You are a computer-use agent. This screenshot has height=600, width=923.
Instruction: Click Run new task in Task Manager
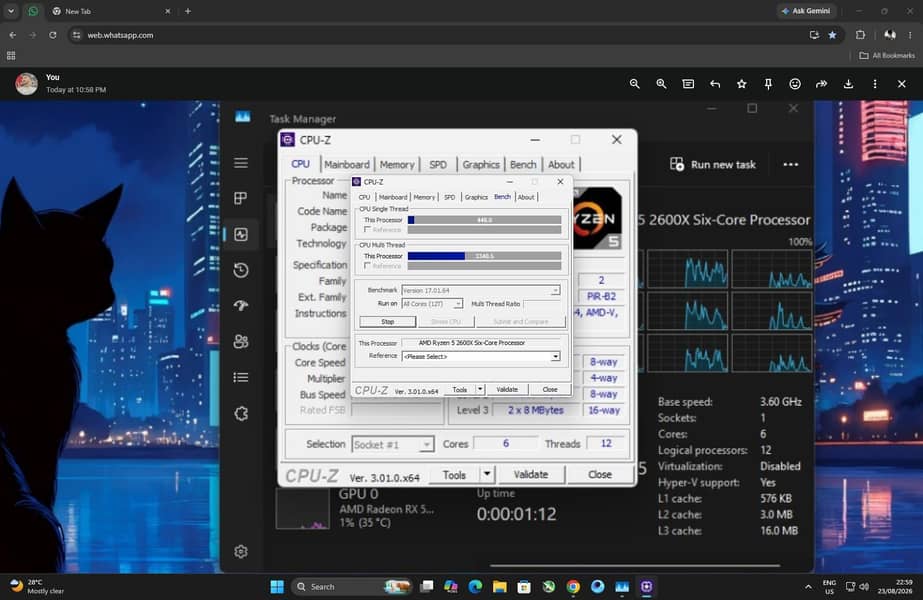[713, 164]
